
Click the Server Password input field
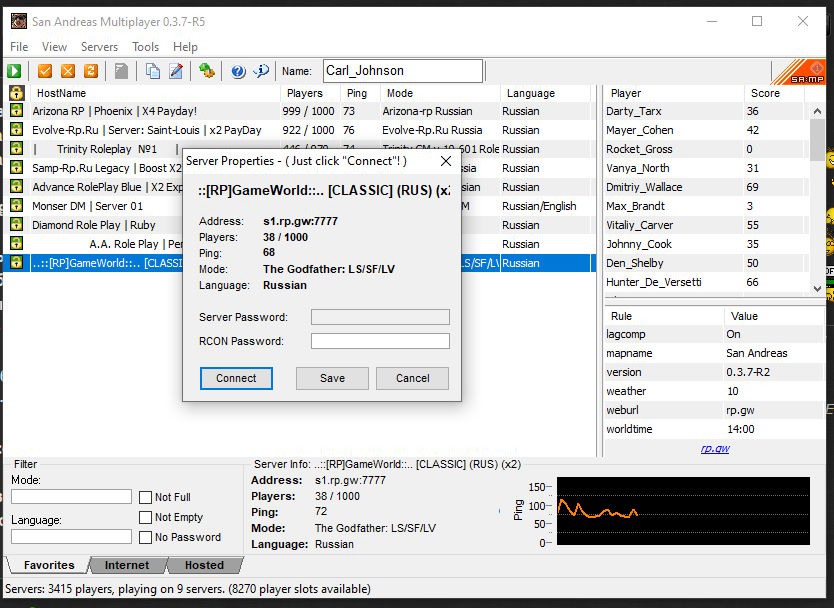(x=380, y=317)
